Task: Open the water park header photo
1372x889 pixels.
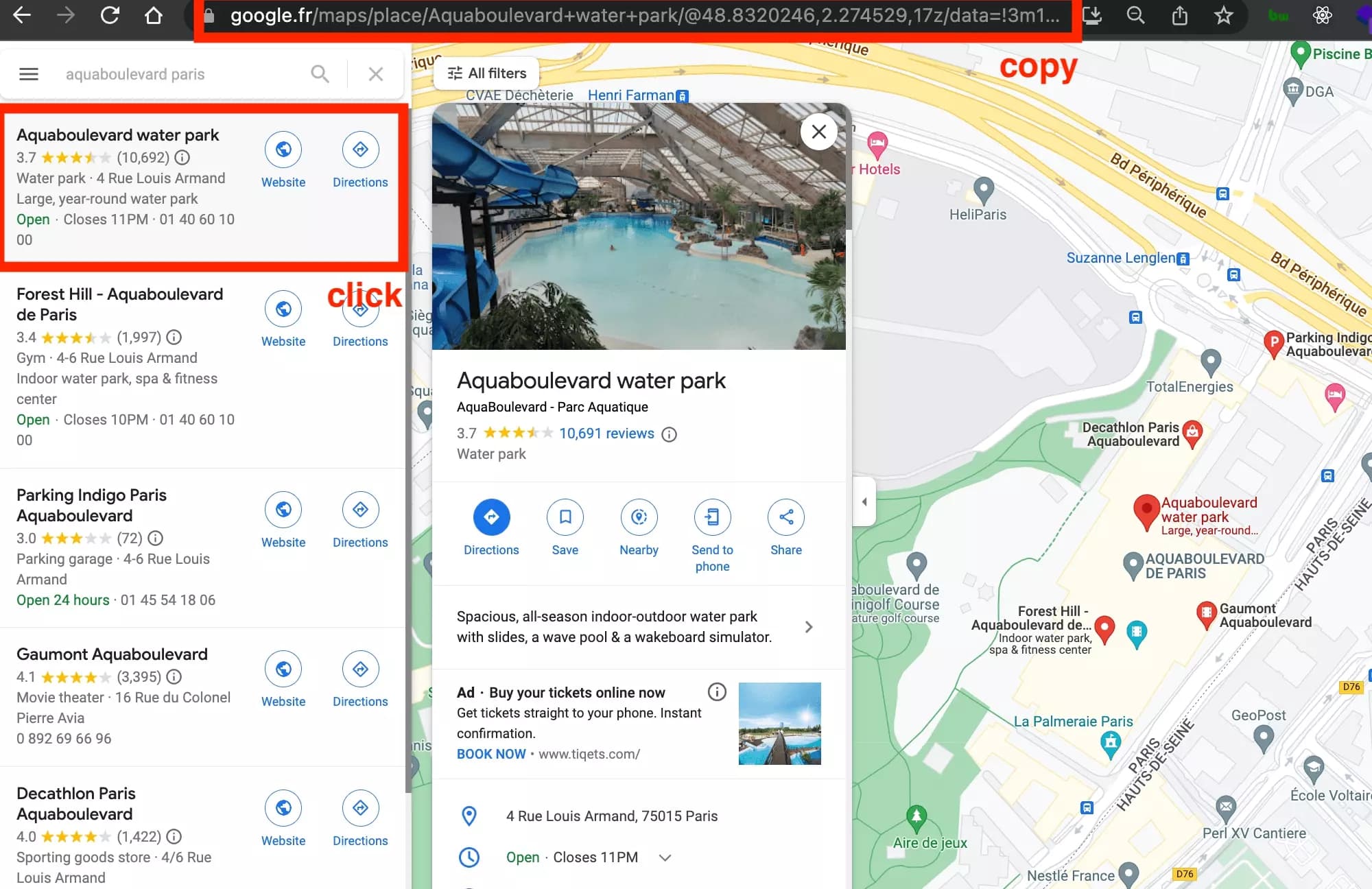Action: pyautogui.click(x=639, y=227)
